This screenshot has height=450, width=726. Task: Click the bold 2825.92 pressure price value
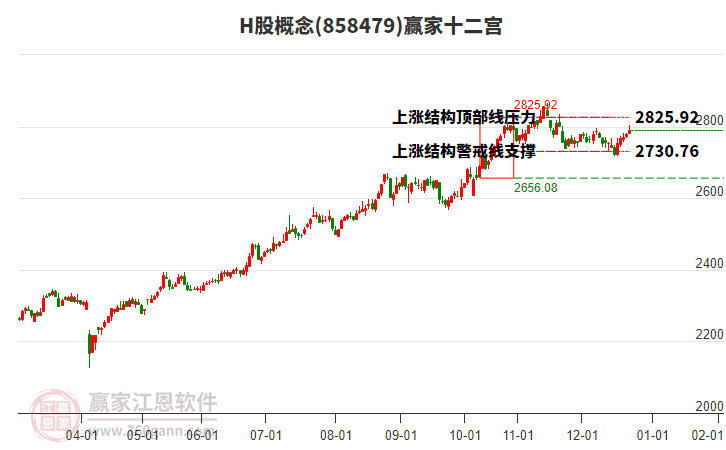(x=666, y=117)
